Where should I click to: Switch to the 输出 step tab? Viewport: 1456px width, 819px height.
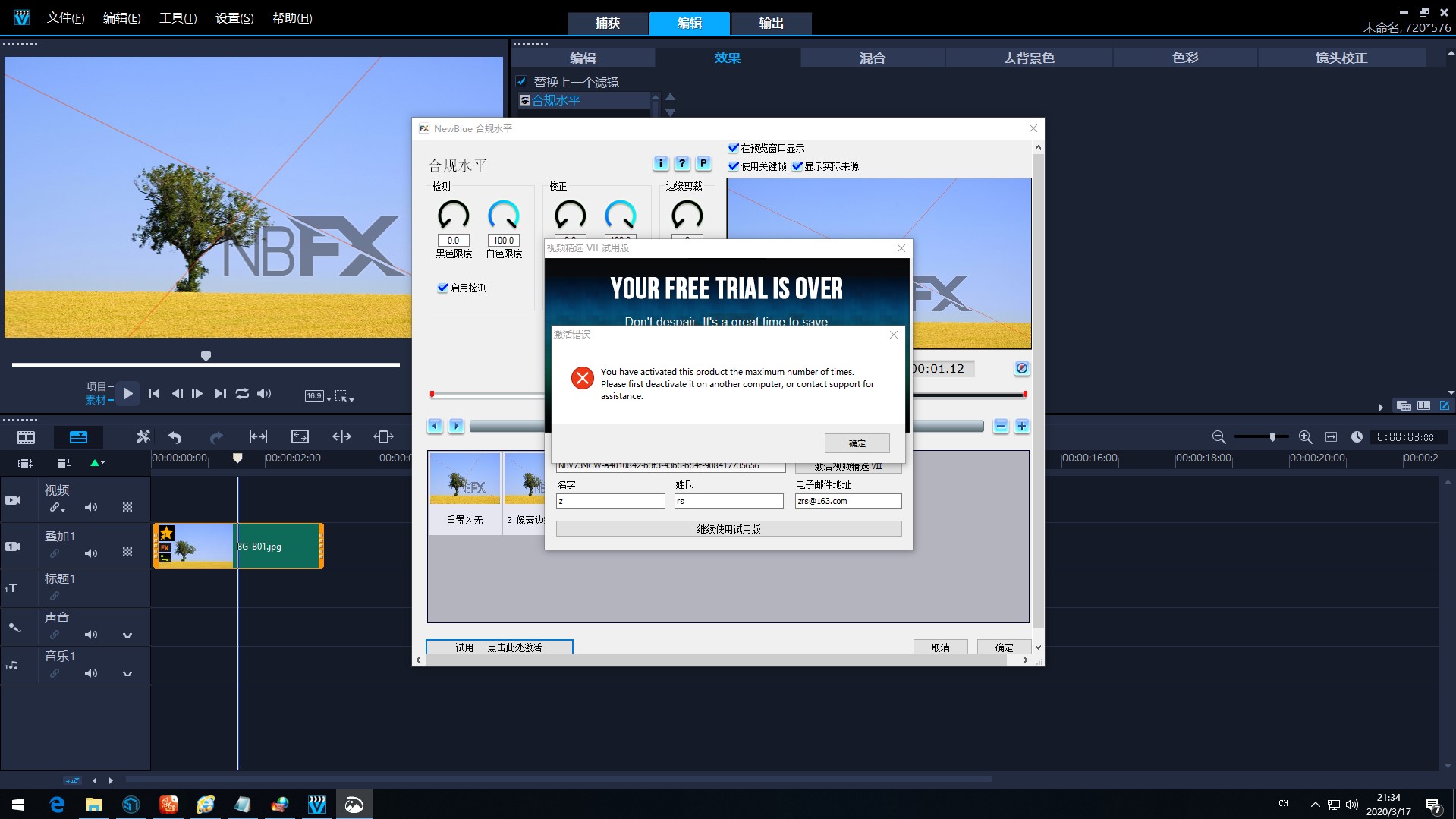[x=772, y=23]
